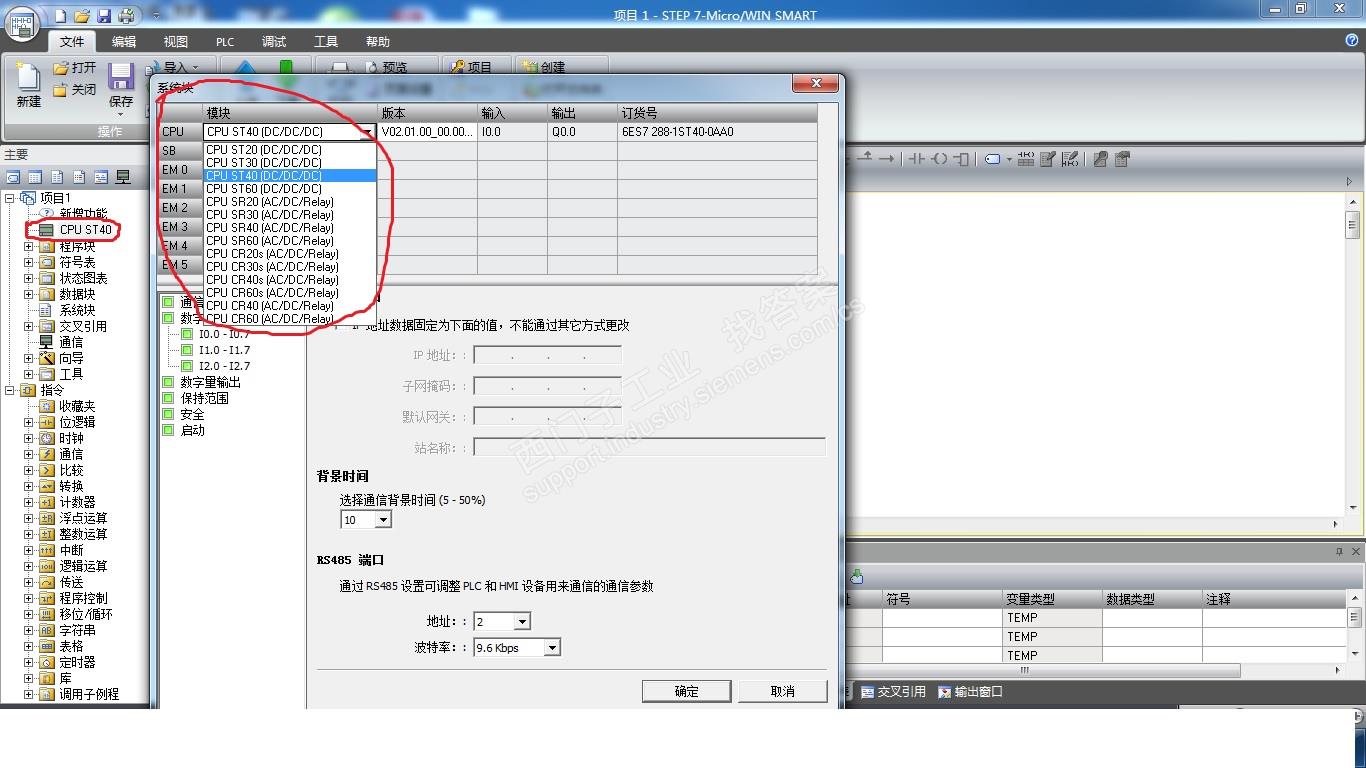
Task: Open the CPU module dropdown arrow
Action: [x=368, y=132]
